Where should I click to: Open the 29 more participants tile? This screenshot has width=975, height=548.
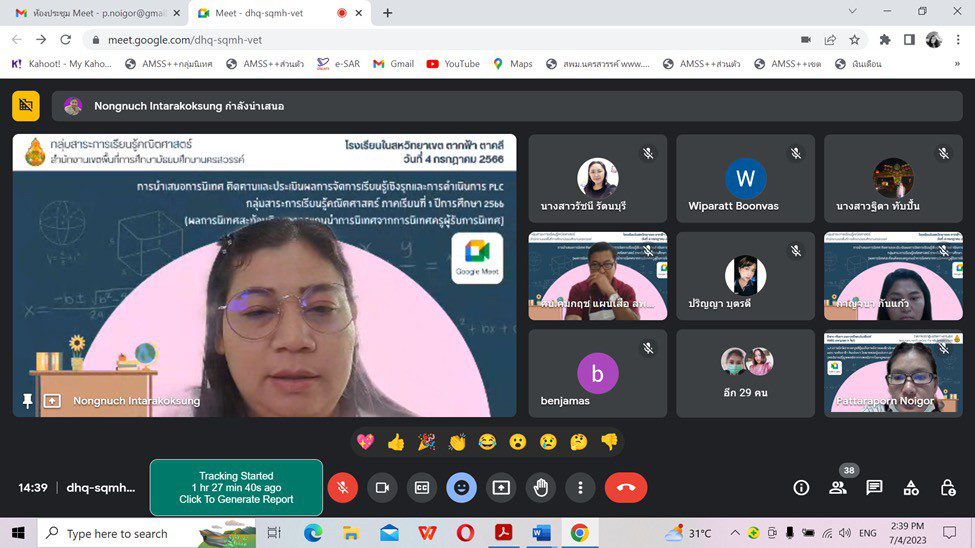[745, 373]
